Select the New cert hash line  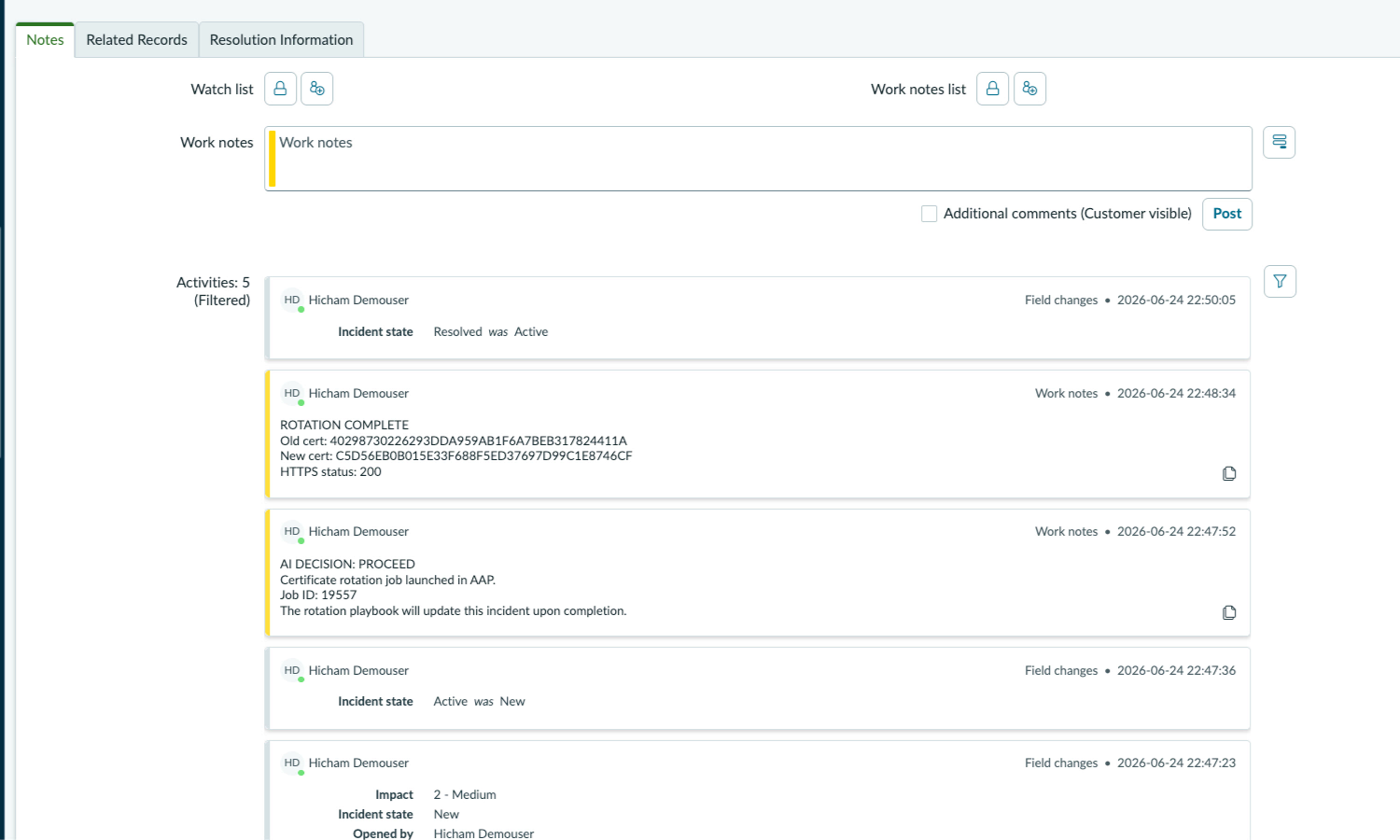pos(456,456)
